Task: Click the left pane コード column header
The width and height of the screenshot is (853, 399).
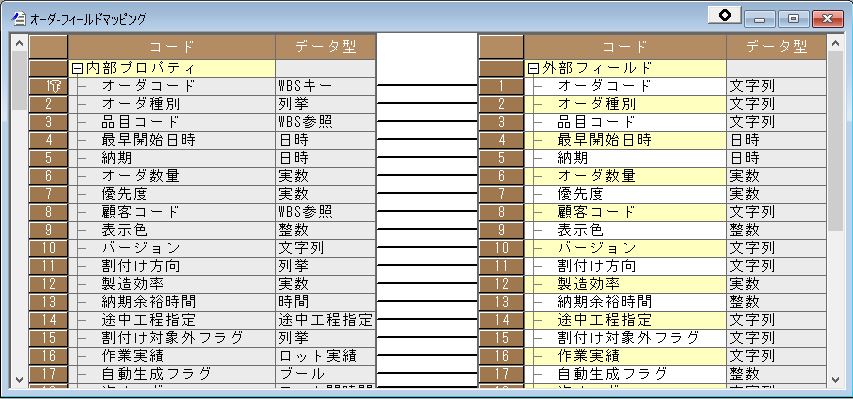Action: [x=172, y=47]
